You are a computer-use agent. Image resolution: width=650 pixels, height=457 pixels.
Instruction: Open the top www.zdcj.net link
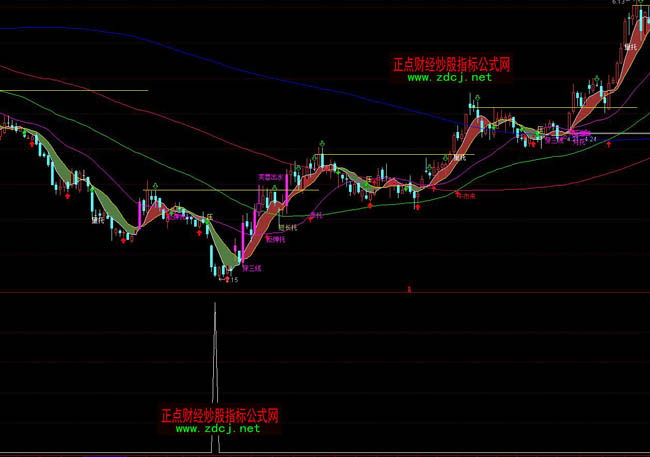point(450,77)
